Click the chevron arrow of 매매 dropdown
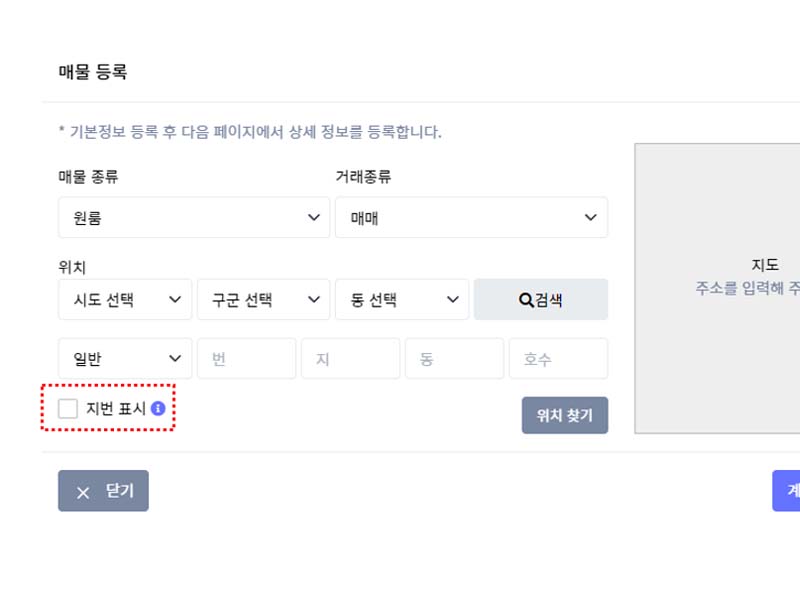This screenshot has width=800, height=600. point(590,217)
